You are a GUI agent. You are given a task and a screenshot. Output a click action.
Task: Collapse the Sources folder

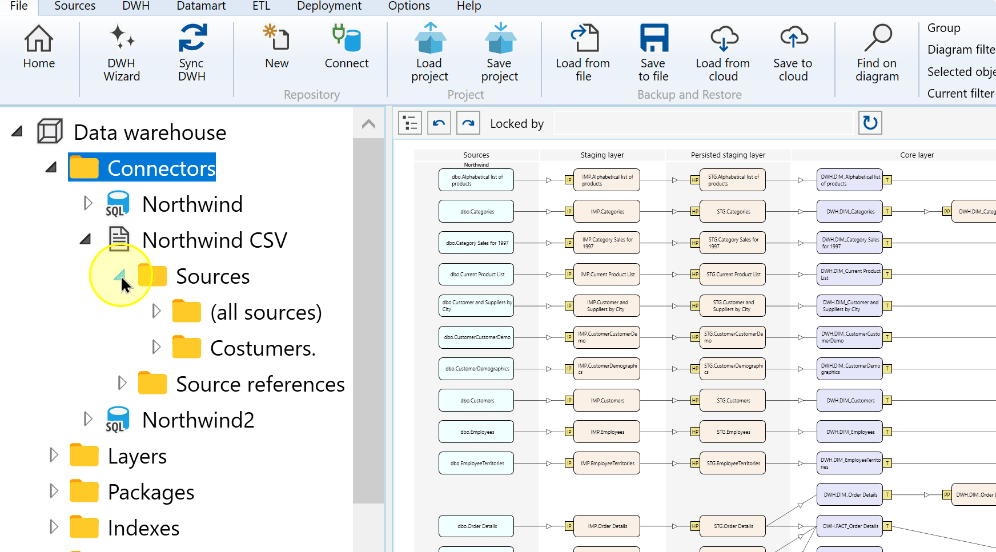pyautogui.click(x=120, y=276)
